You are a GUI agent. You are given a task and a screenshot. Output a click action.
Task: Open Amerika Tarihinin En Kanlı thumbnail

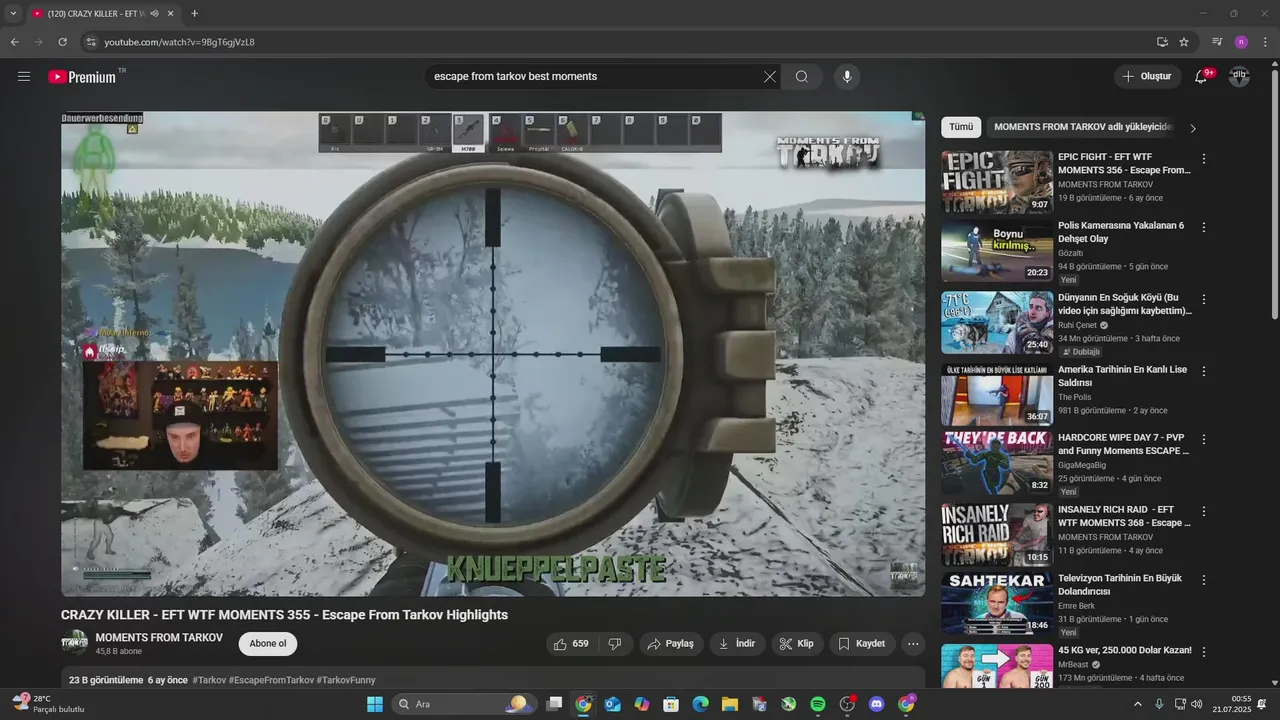[997, 394]
